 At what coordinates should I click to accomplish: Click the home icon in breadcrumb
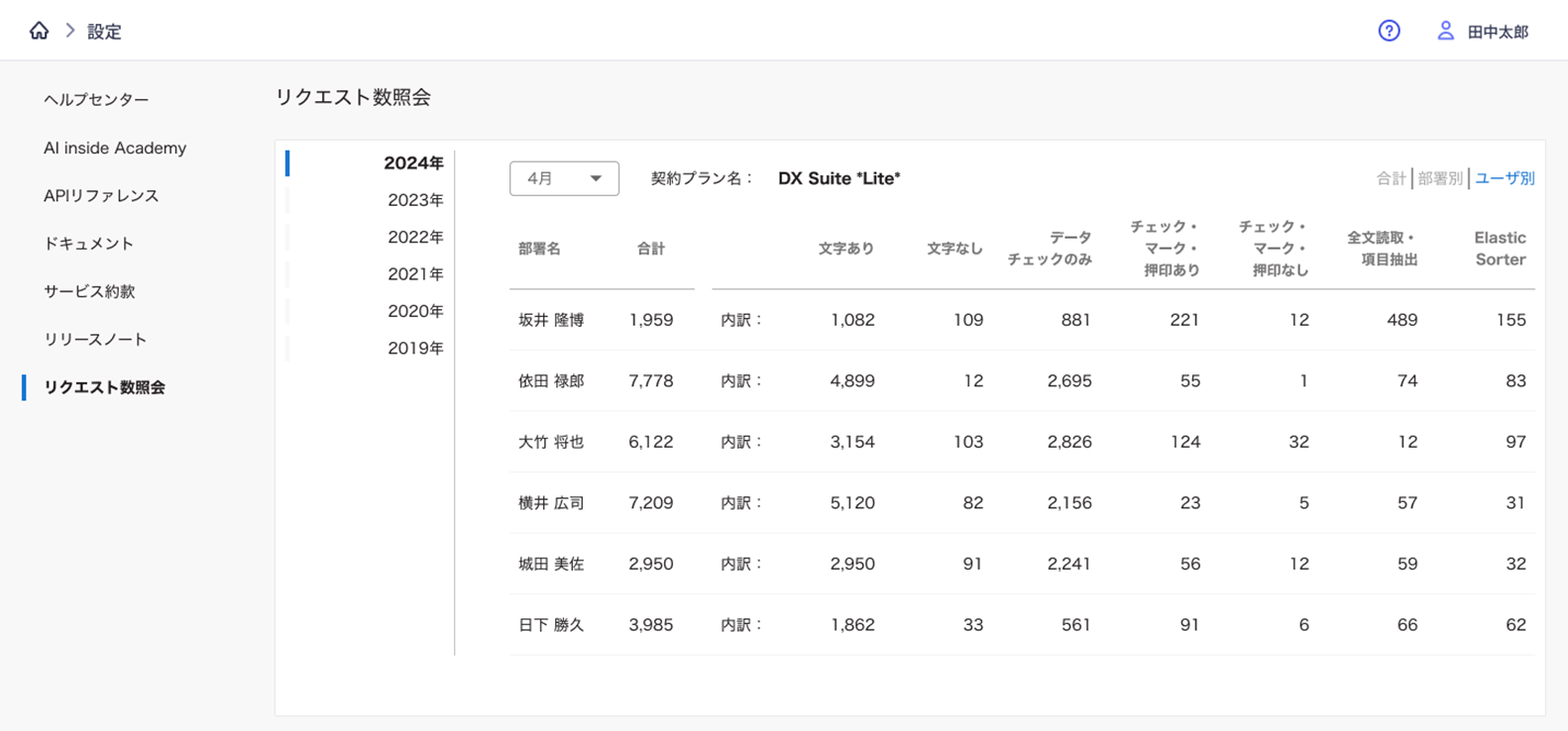click(x=39, y=31)
